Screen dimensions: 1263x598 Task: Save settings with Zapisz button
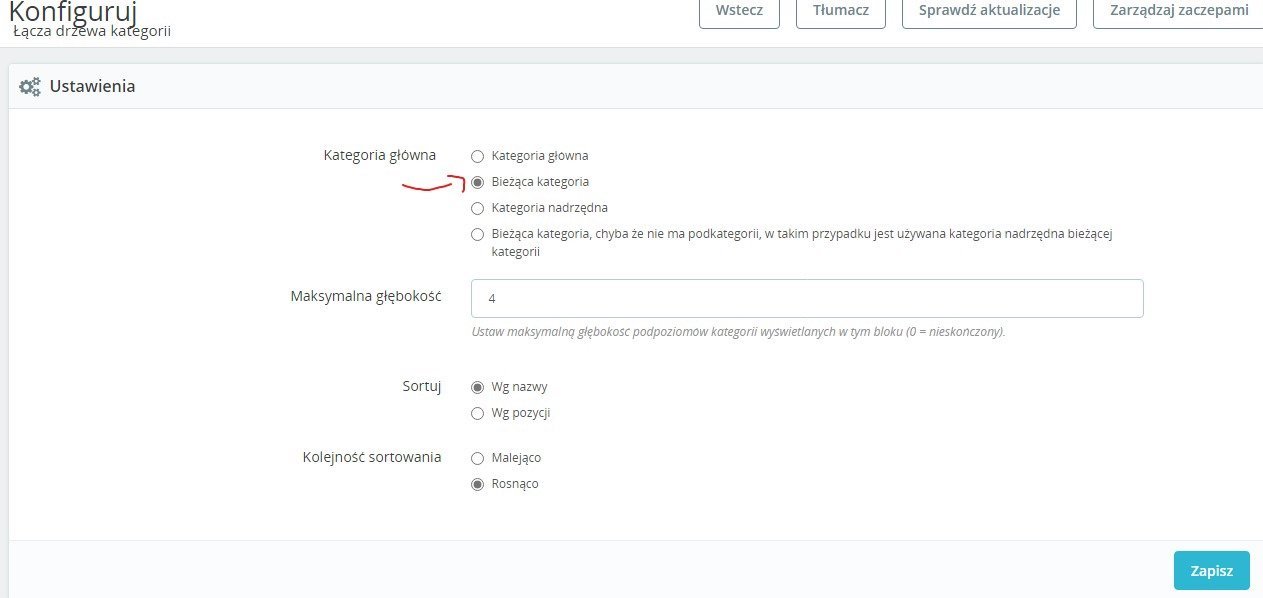pyautogui.click(x=1211, y=571)
